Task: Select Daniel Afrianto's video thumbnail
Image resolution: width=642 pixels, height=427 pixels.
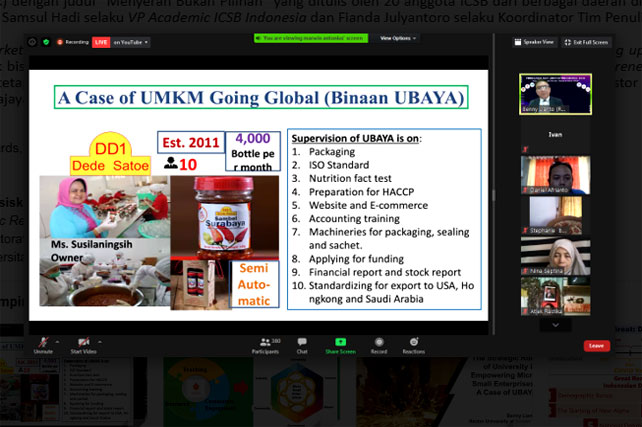Action: coord(555,175)
